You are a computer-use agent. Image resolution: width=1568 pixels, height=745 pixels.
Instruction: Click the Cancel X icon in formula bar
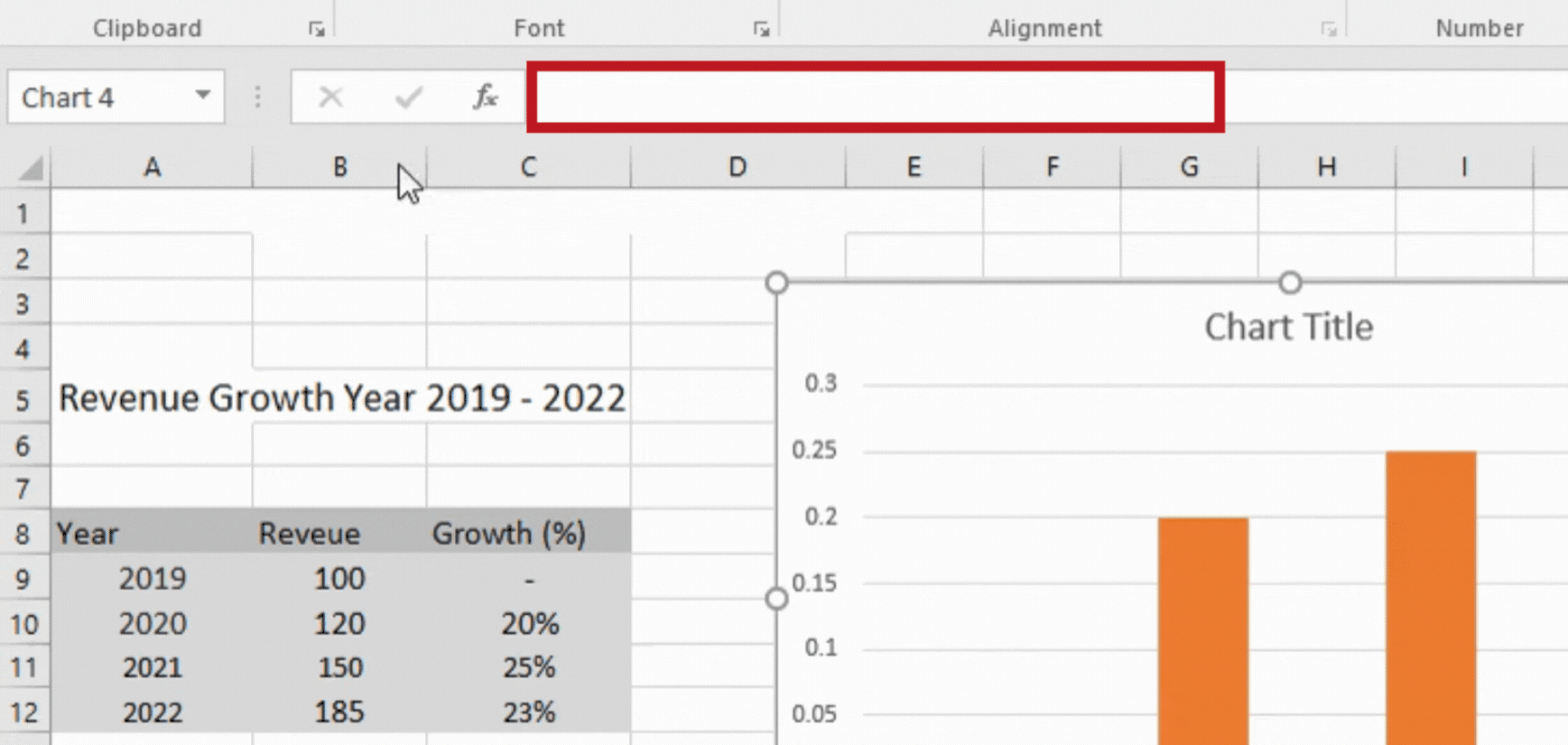pyautogui.click(x=330, y=97)
